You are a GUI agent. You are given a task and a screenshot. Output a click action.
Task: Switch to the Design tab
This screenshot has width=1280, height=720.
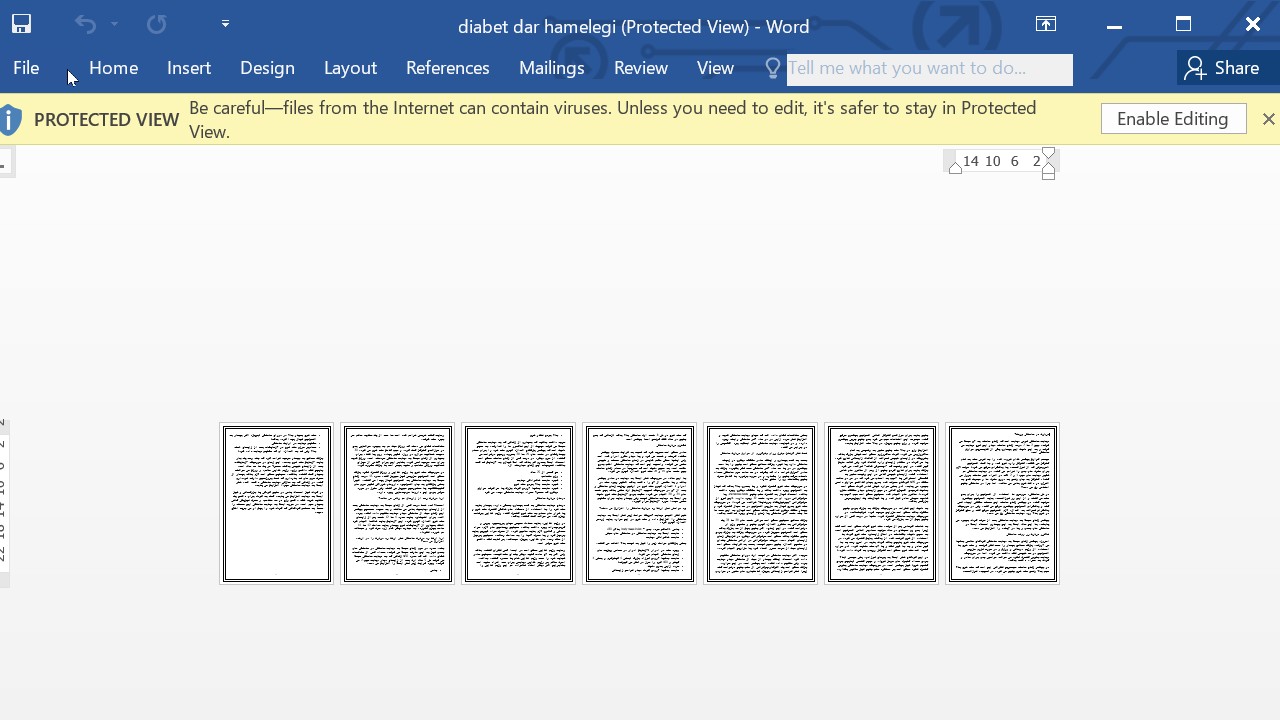tap(267, 68)
